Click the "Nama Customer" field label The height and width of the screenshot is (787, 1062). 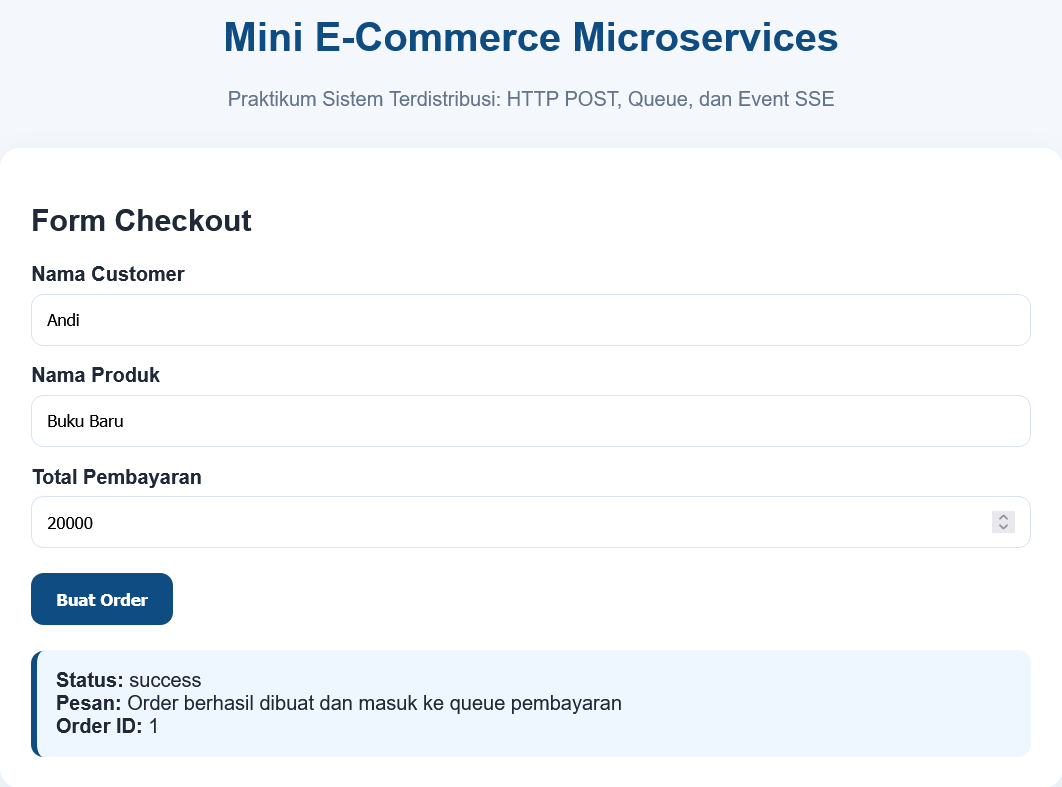tap(108, 274)
